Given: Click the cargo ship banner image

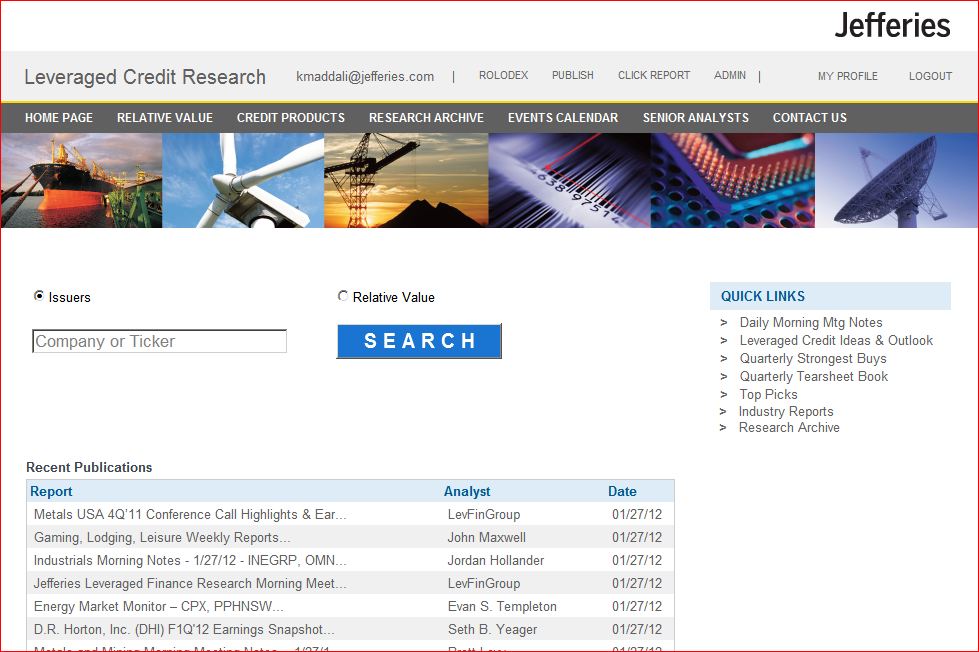Looking at the screenshot, I should coord(81,180).
